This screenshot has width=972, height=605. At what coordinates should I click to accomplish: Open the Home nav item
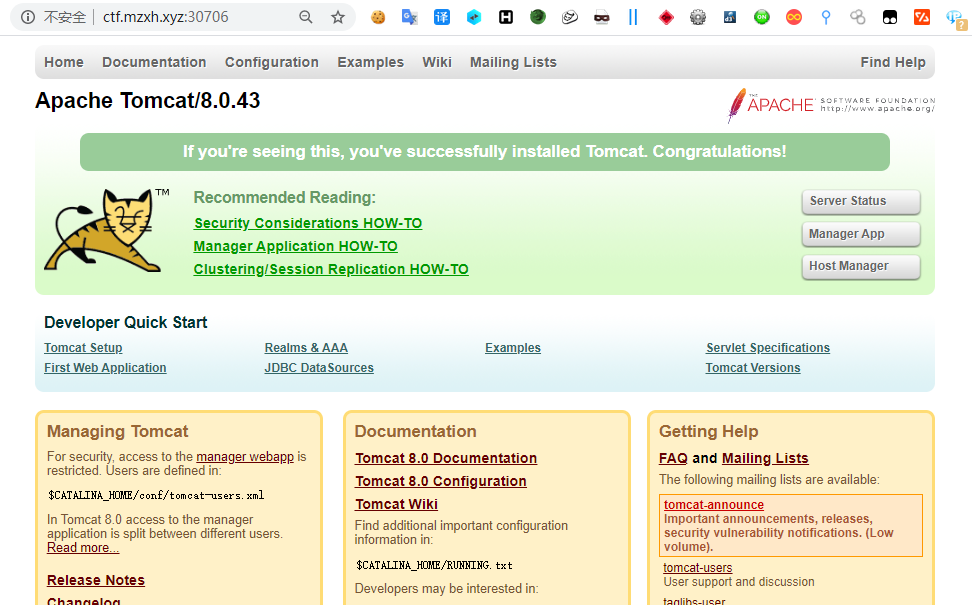64,62
